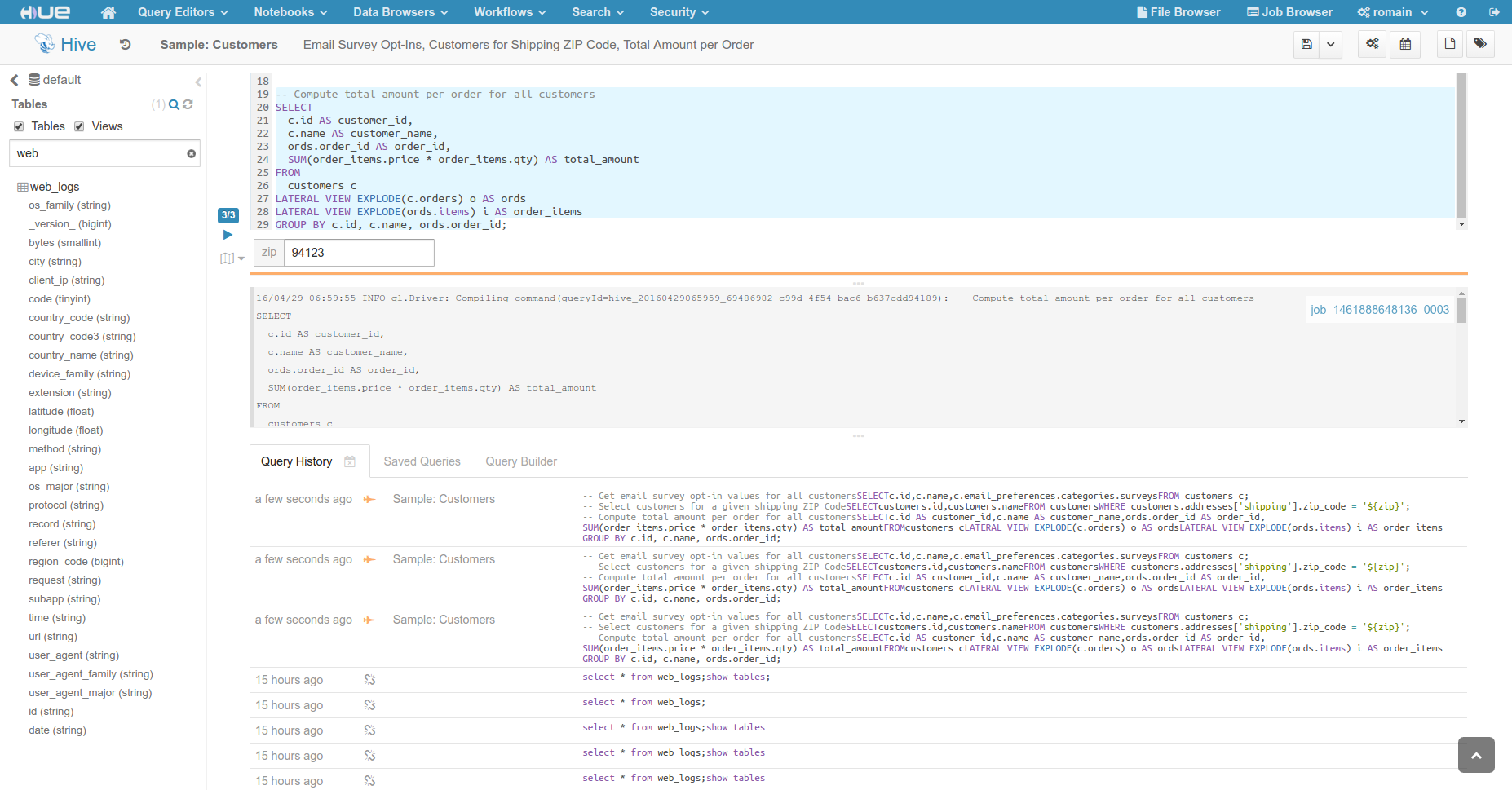
Task: Run the query with the play button
Action: click(228, 235)
